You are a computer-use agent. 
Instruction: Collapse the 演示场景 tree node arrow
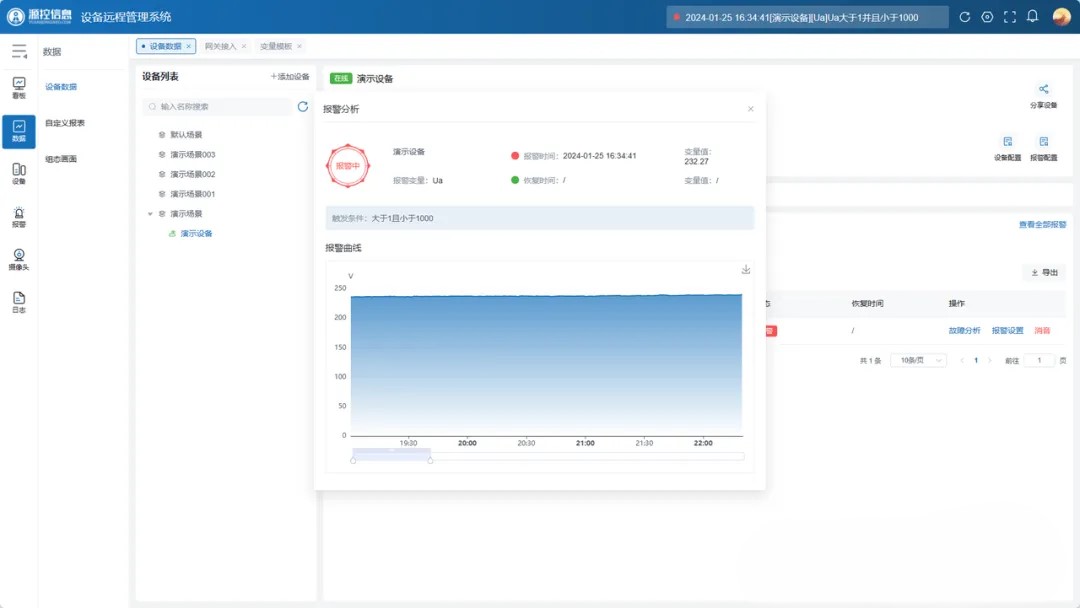click(x=150, y=214)
